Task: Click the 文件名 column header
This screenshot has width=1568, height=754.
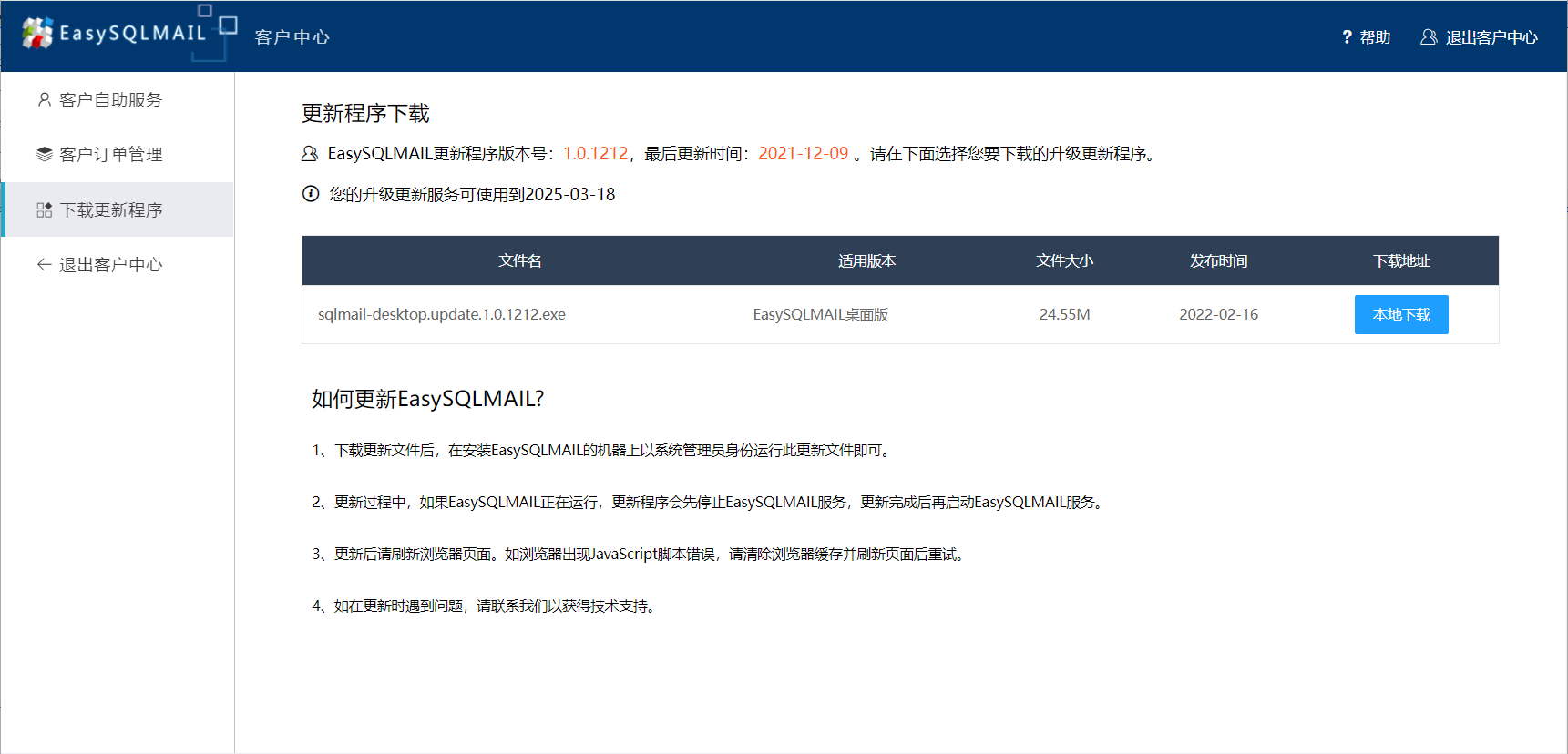Action: 520,260
